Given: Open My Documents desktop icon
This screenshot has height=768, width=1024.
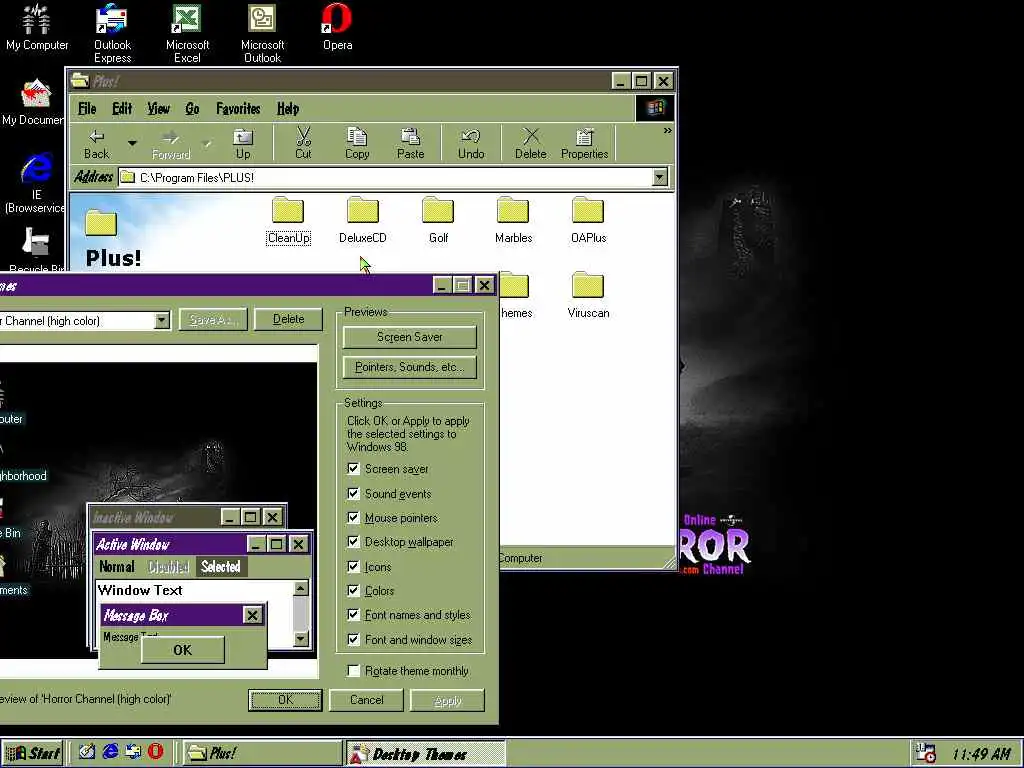Looking at the screenshot, I should click(33, 102).
